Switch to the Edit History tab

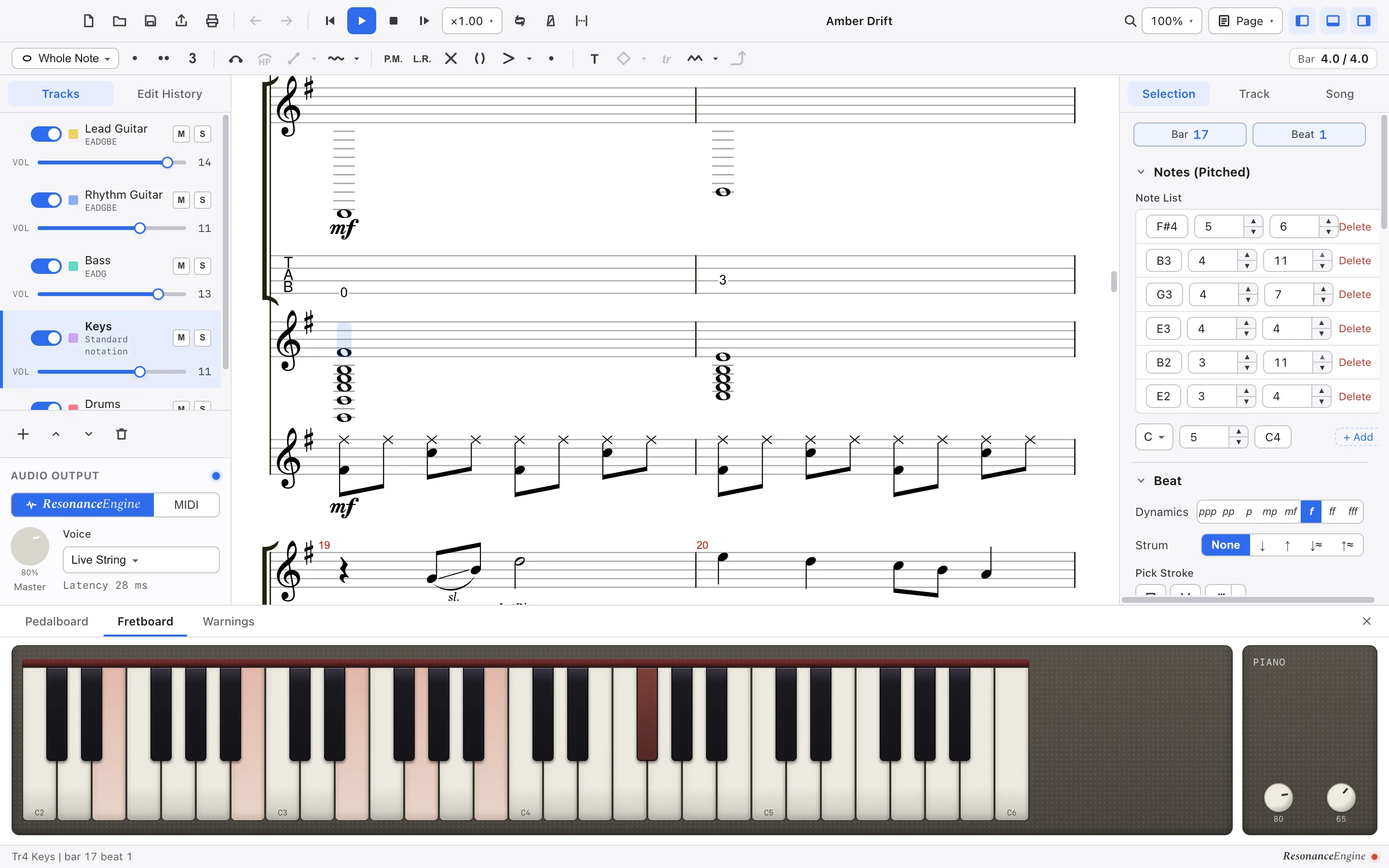(169, 94)
